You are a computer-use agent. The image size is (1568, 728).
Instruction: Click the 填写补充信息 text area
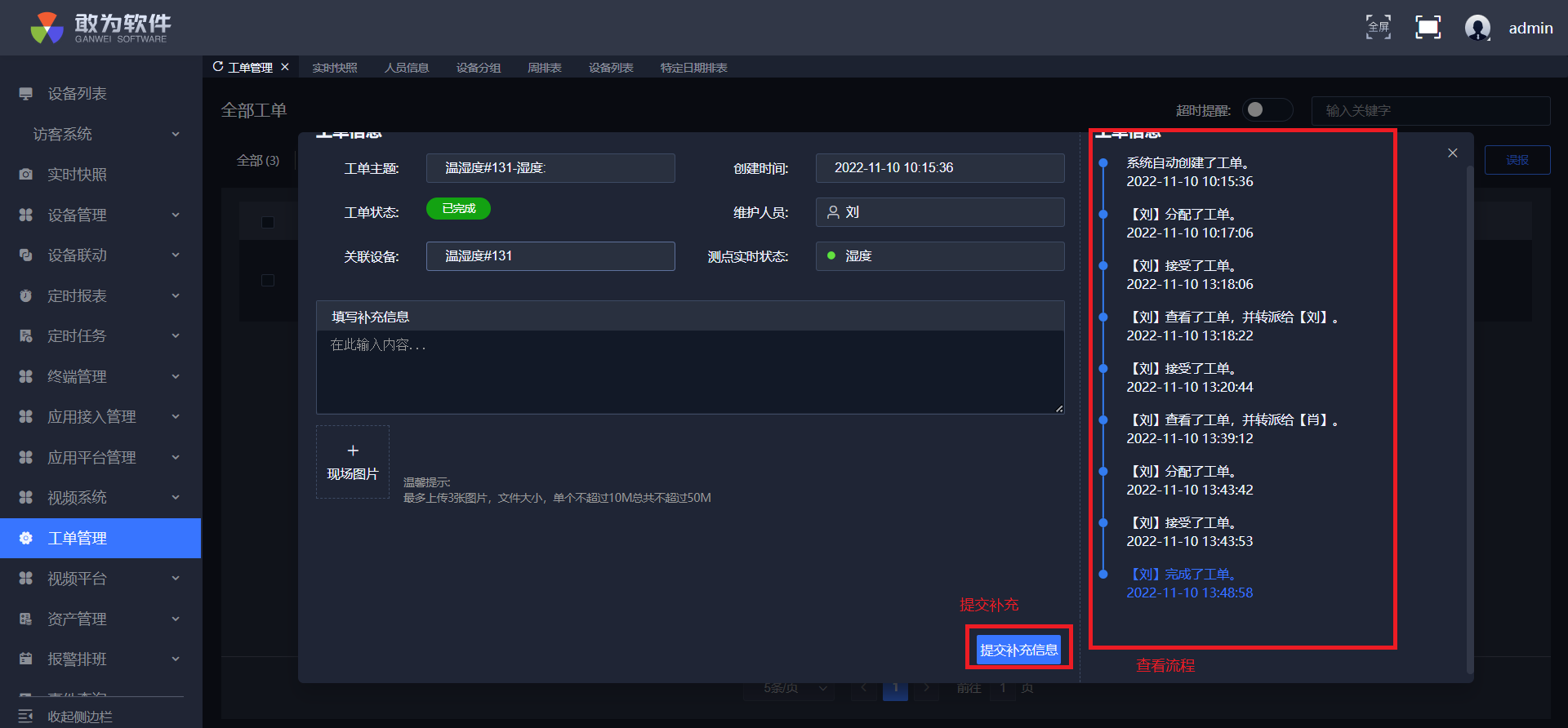[x=690, y=371]
